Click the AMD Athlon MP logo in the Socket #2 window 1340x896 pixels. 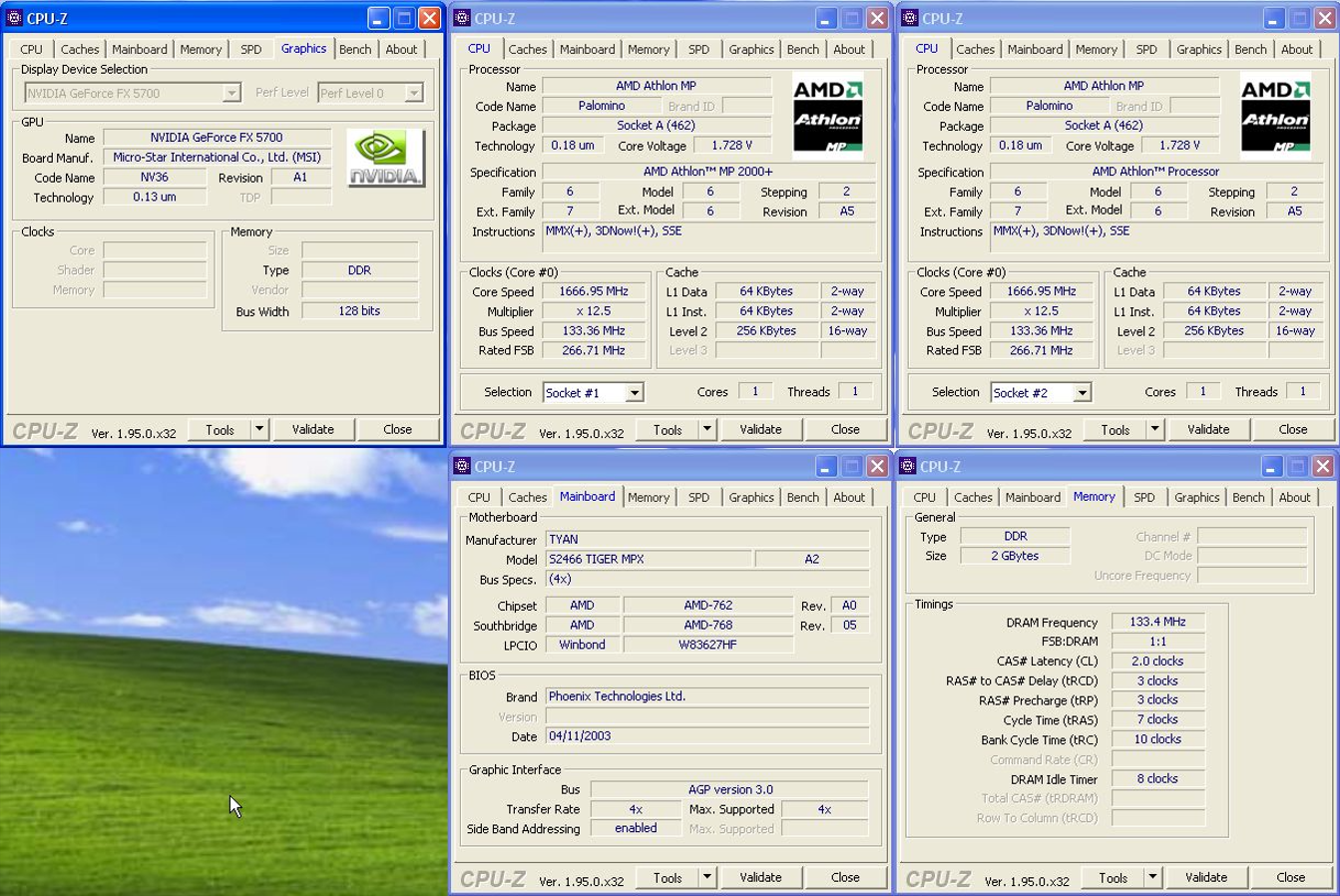pos(1275,116)
